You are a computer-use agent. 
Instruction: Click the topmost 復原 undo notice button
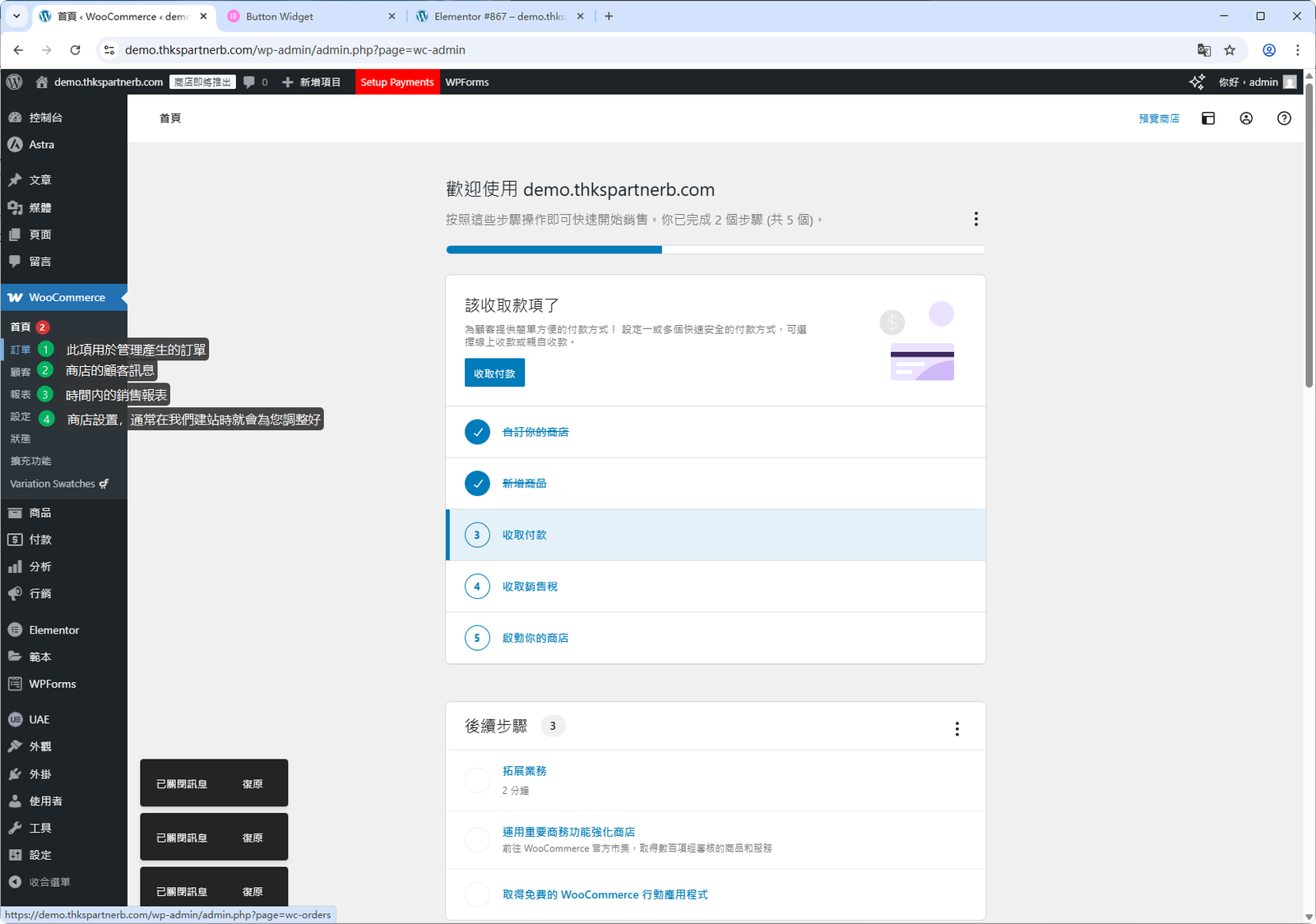(253, 784)
